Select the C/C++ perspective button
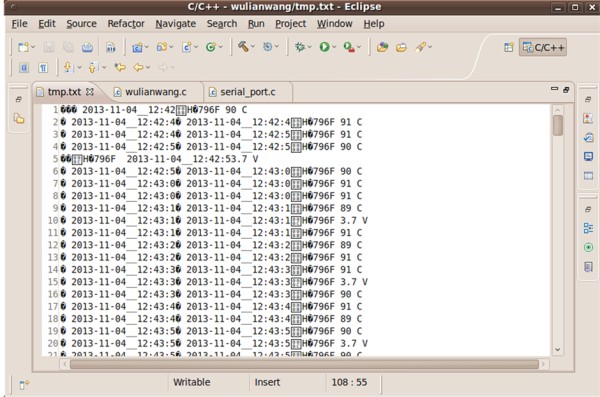The height and width of the screenshot is (397, 600). (543, 47)
